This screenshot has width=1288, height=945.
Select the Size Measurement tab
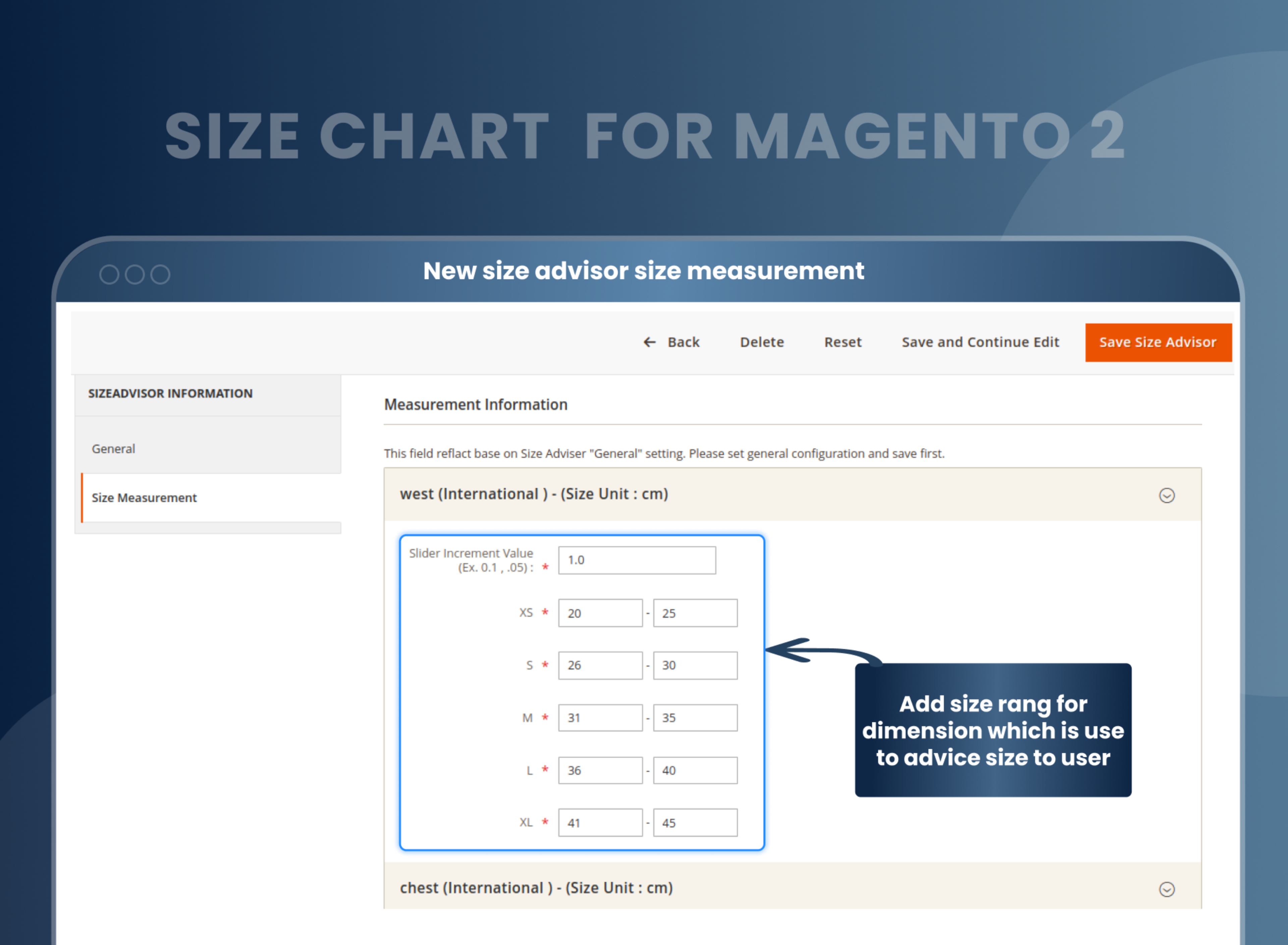click(x=144, y=498)
